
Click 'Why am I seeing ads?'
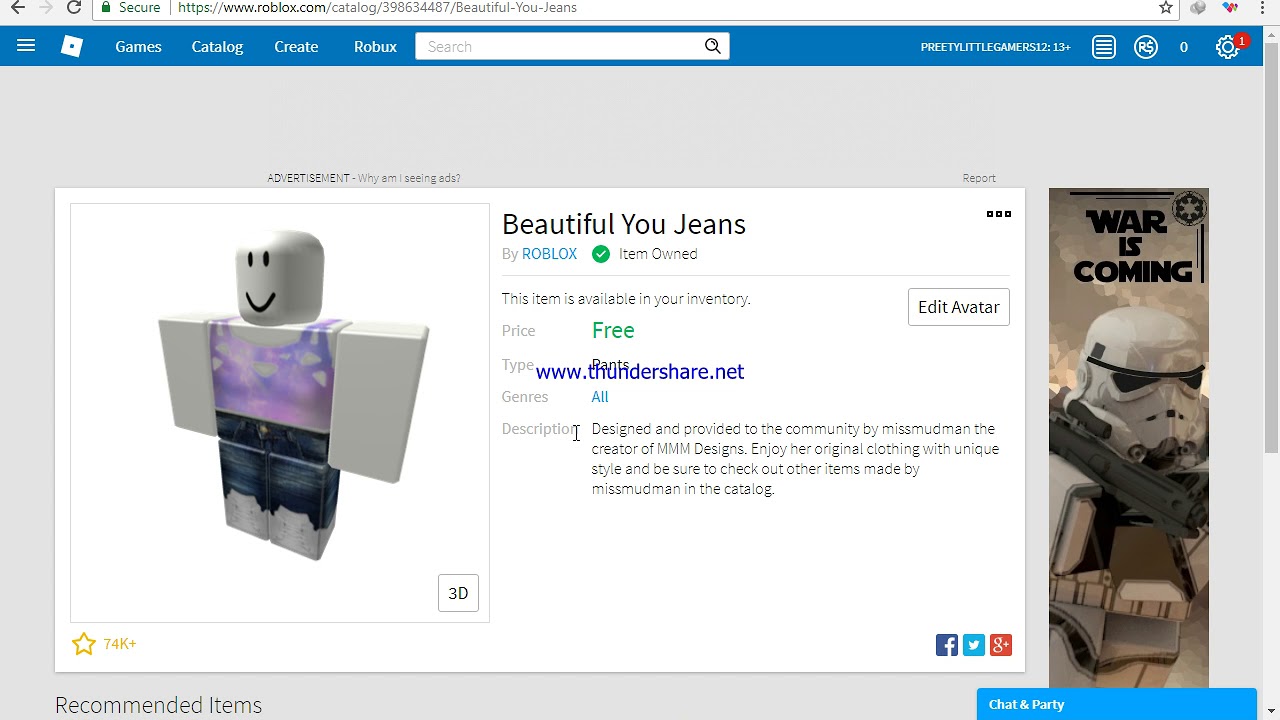tap(409, 178)
